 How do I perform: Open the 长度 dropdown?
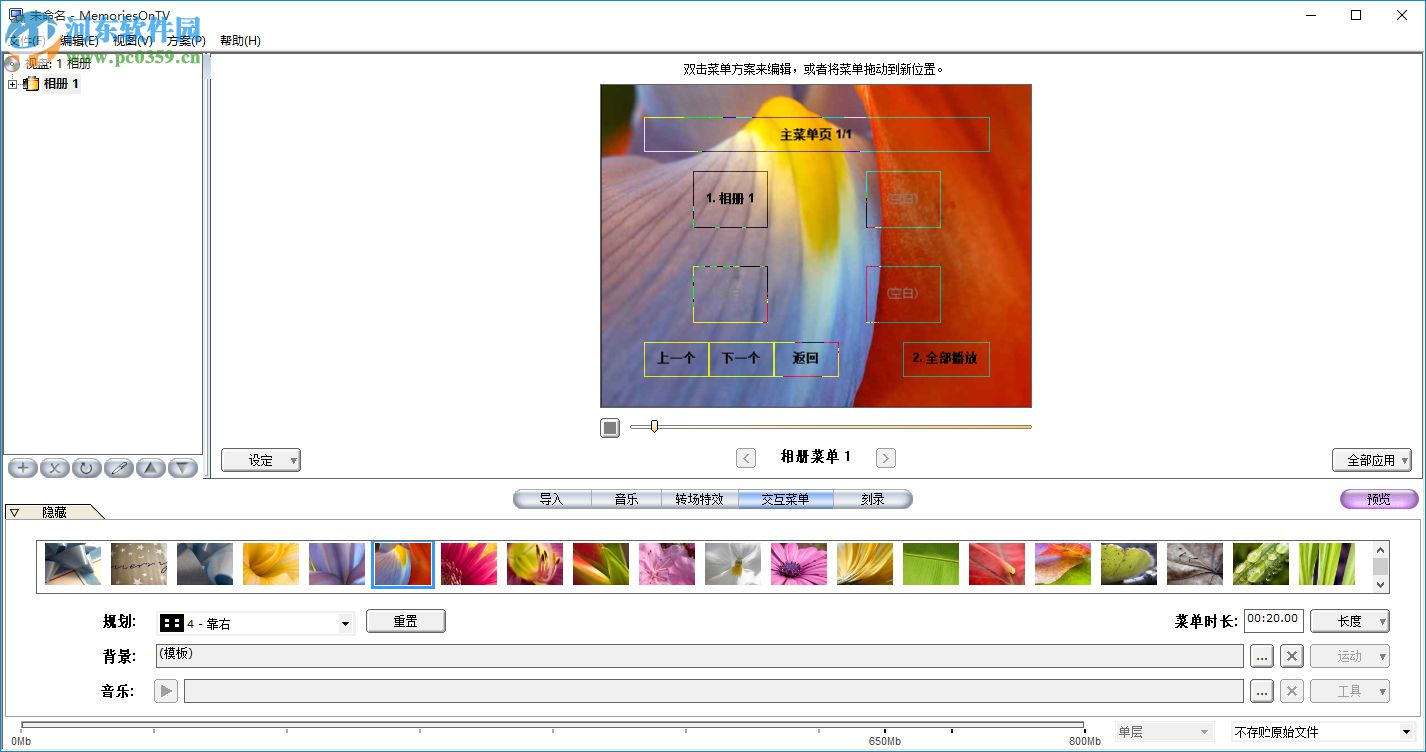point(1350,621)
